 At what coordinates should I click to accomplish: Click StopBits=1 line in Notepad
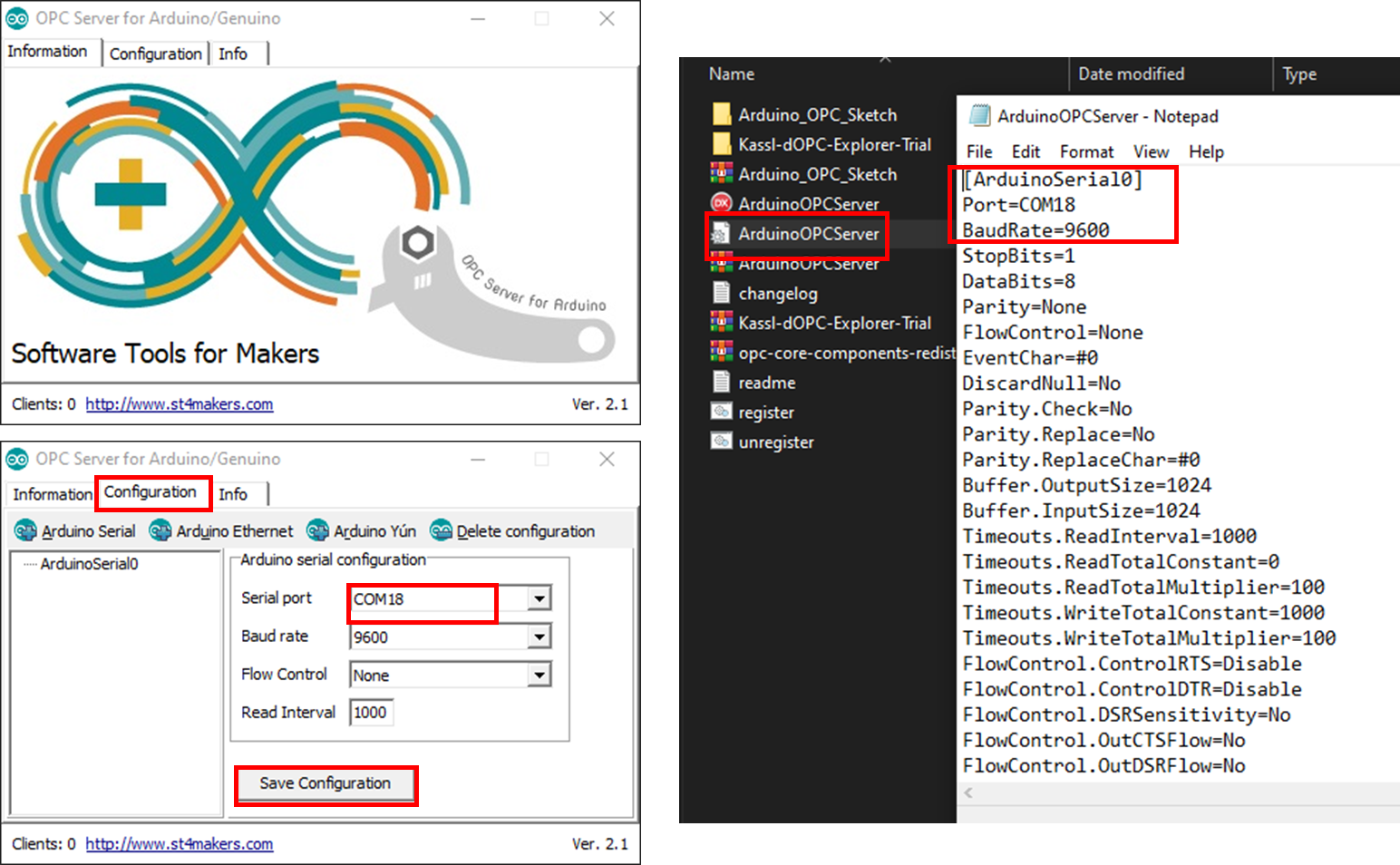(1018, 256)
